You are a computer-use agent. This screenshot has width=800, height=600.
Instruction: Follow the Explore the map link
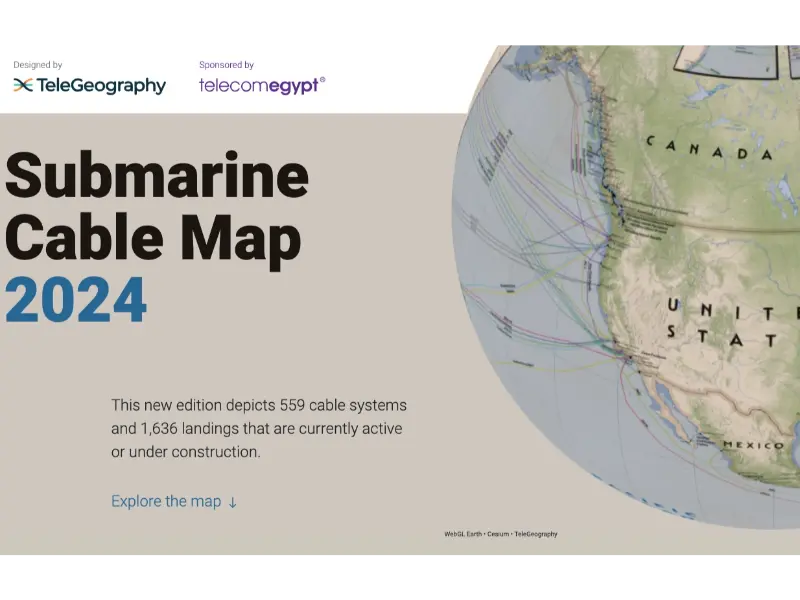click(x=174, y=502)
